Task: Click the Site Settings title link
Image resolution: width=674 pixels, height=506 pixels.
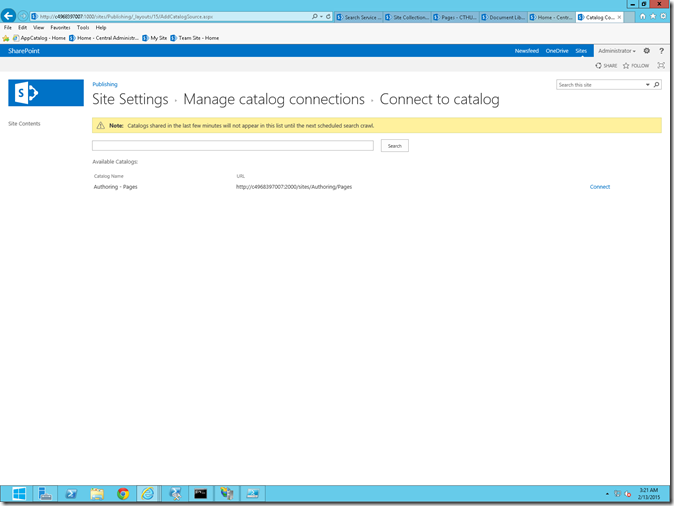Action: click(130, 99)
